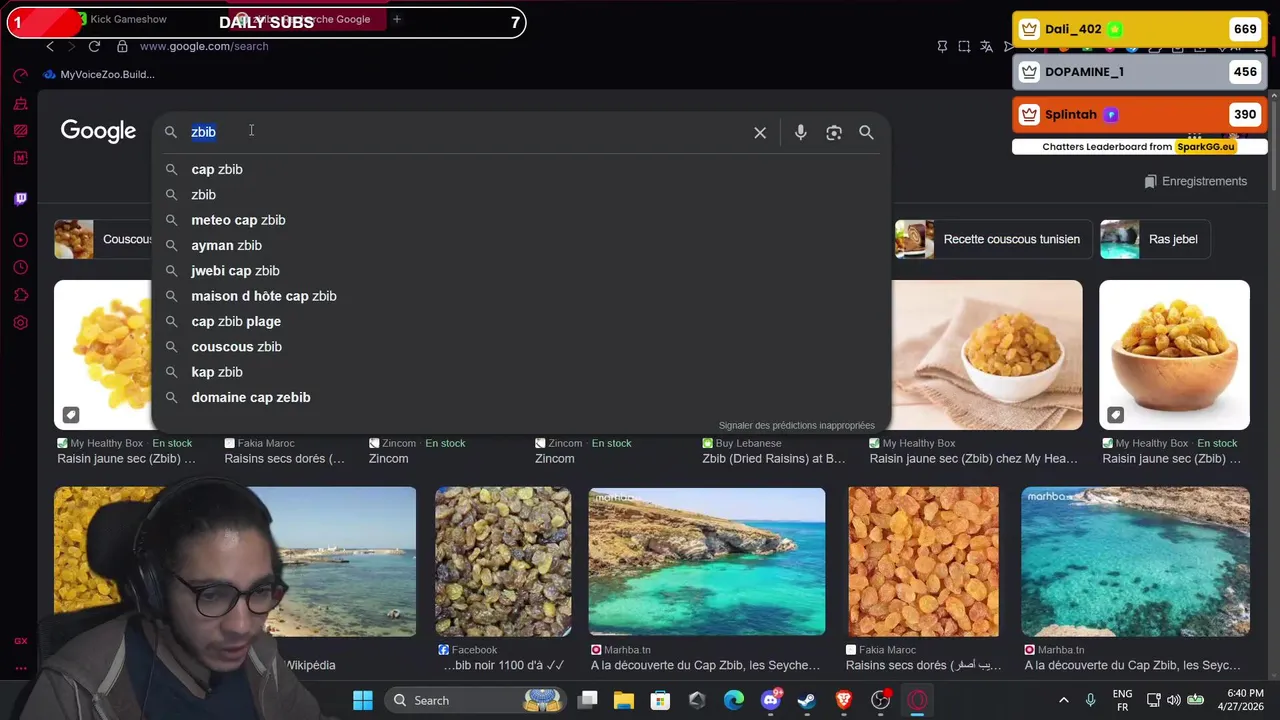Click Opera GX taskbar icon
1280x720 pixels.
(x=917, y=700)
